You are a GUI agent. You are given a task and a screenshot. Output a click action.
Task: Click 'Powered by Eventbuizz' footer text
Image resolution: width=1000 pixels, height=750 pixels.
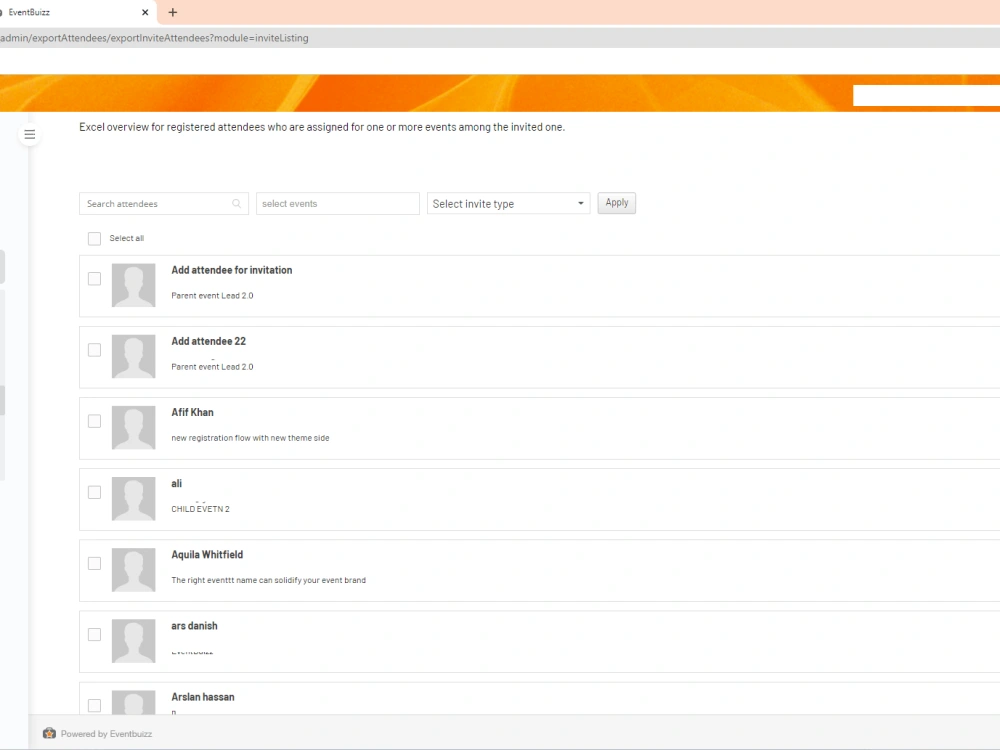[x=107, y=734]
